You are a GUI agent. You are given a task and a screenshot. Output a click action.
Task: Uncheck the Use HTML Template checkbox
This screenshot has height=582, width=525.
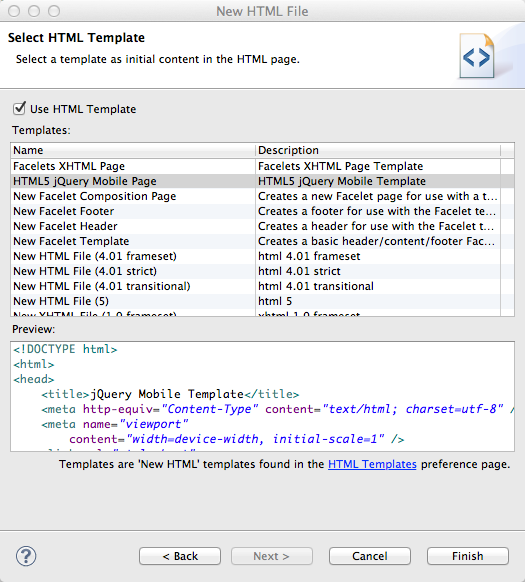[x=19, y=109]
